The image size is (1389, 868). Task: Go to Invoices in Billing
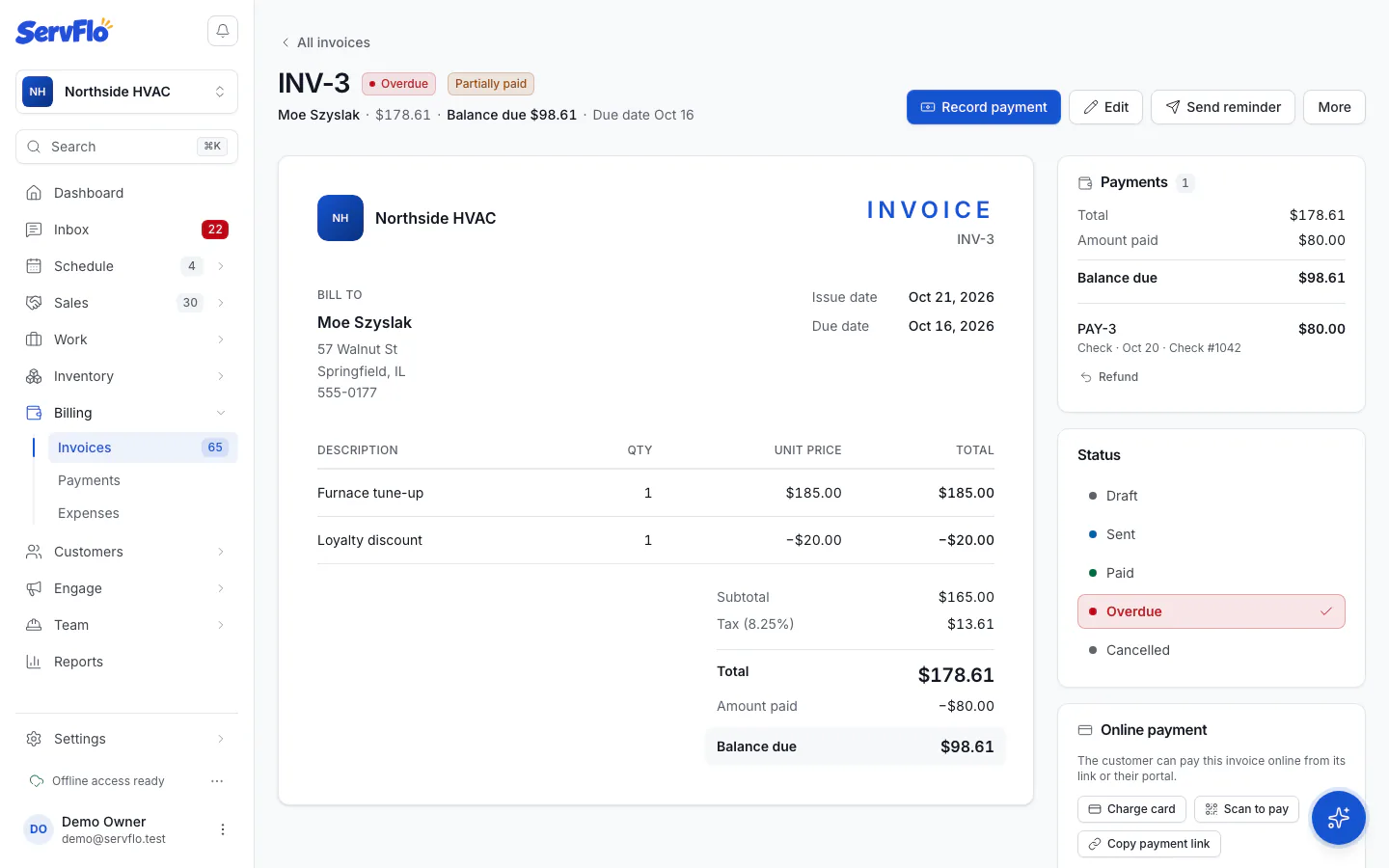143,448
